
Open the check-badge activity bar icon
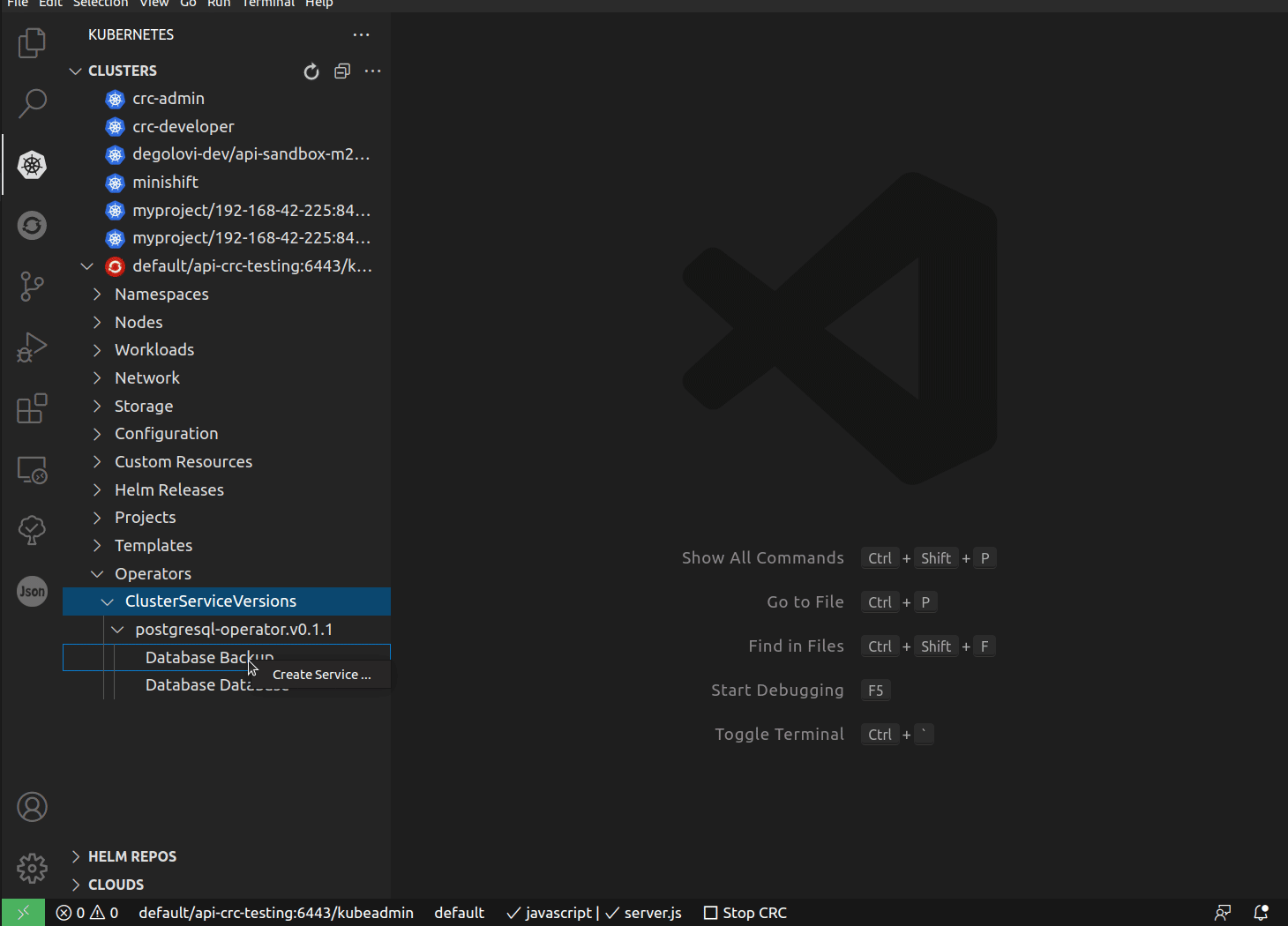(x=32, y=530)
